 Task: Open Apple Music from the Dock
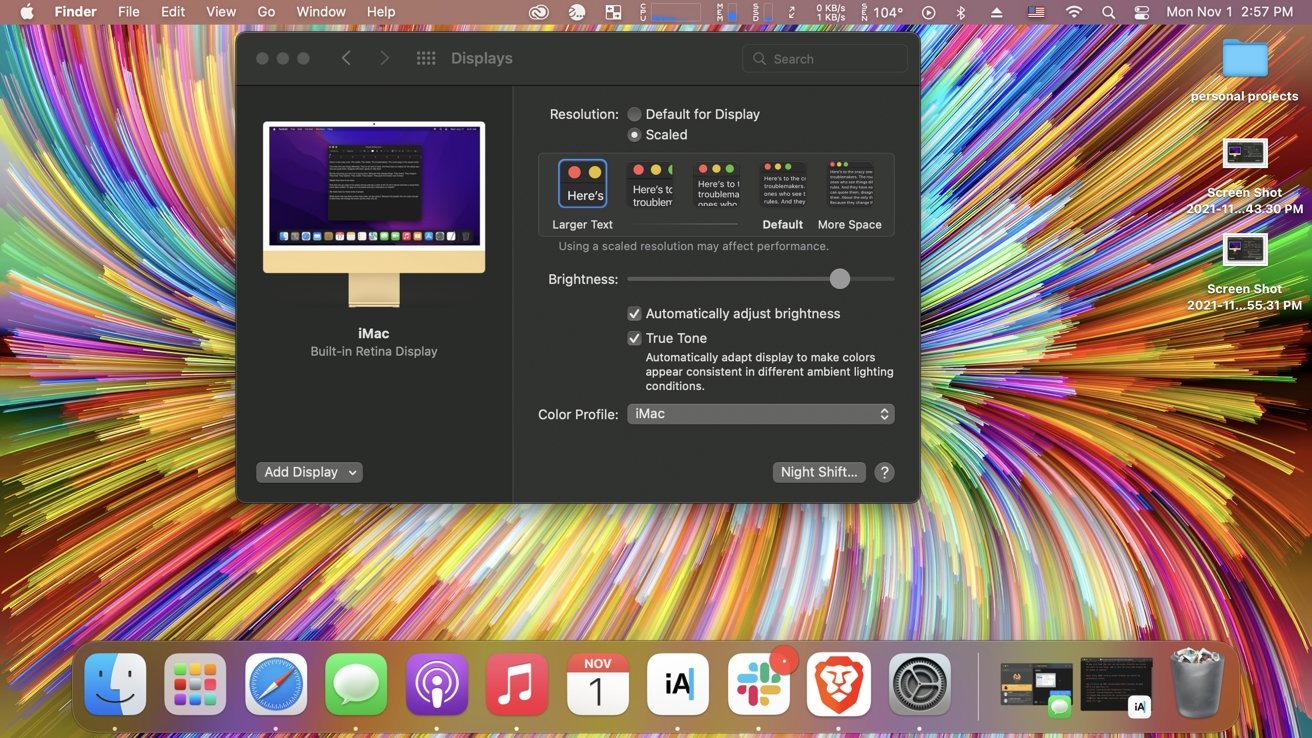tap(517, 685)
